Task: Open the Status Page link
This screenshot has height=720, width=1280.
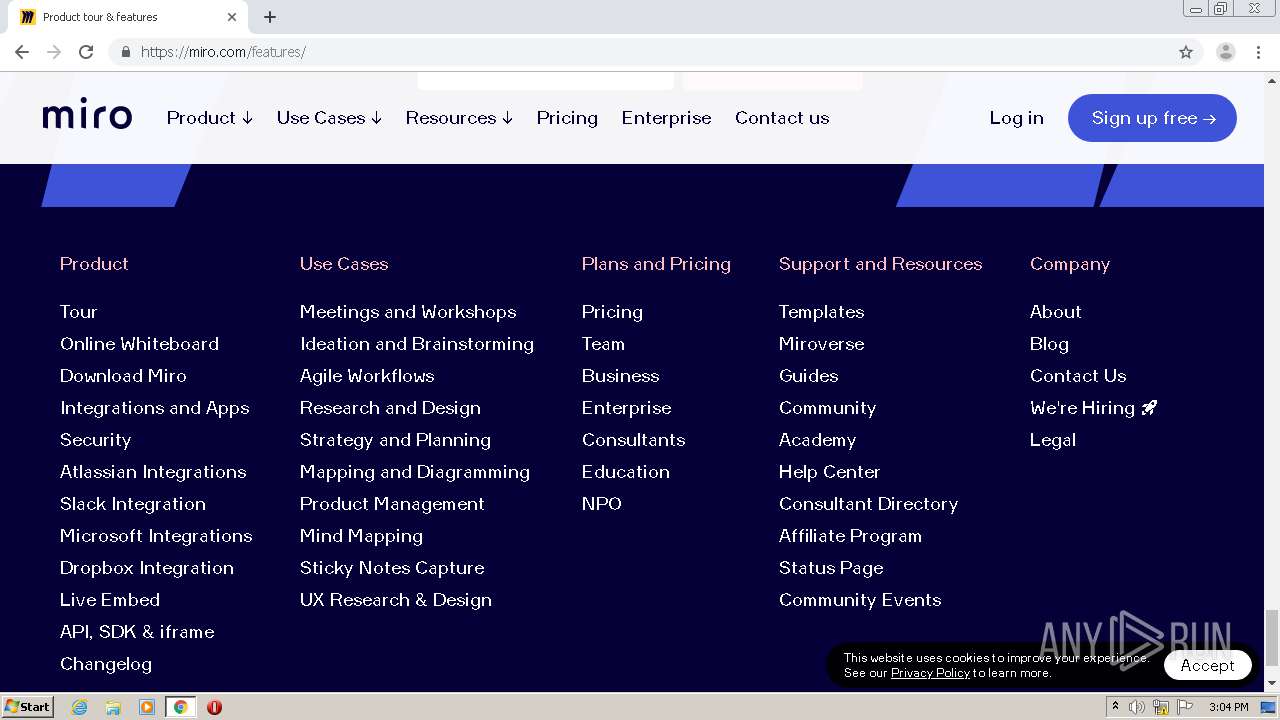Action: (831, 568)
